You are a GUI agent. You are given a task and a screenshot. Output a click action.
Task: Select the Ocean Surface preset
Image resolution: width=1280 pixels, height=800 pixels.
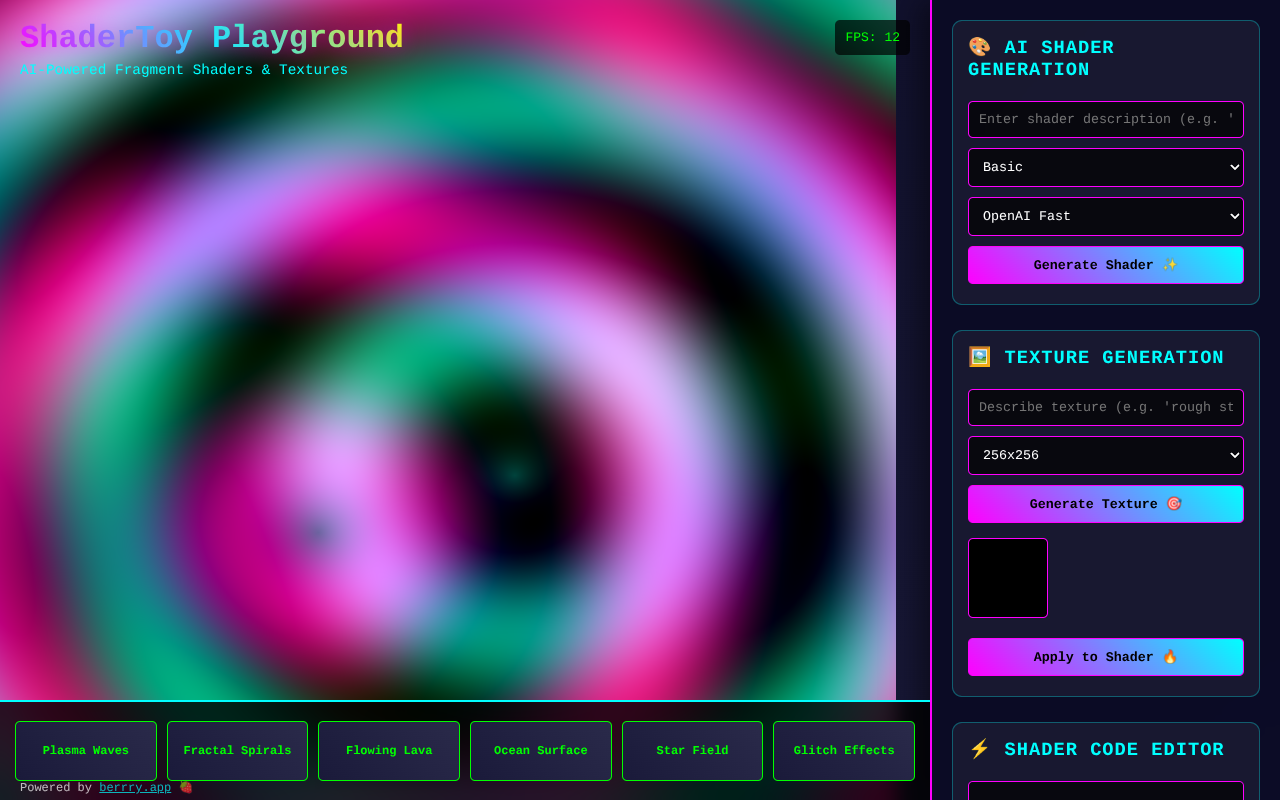(x=540, y=750)
